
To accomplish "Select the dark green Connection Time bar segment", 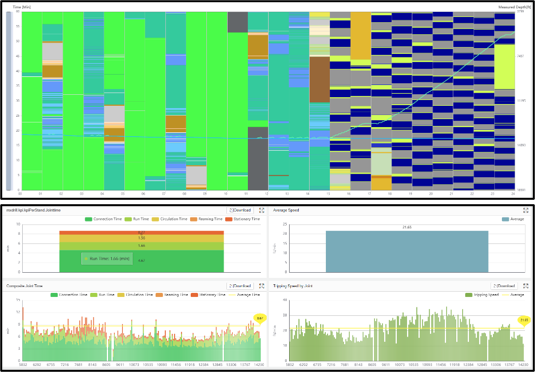I will 142,261.
